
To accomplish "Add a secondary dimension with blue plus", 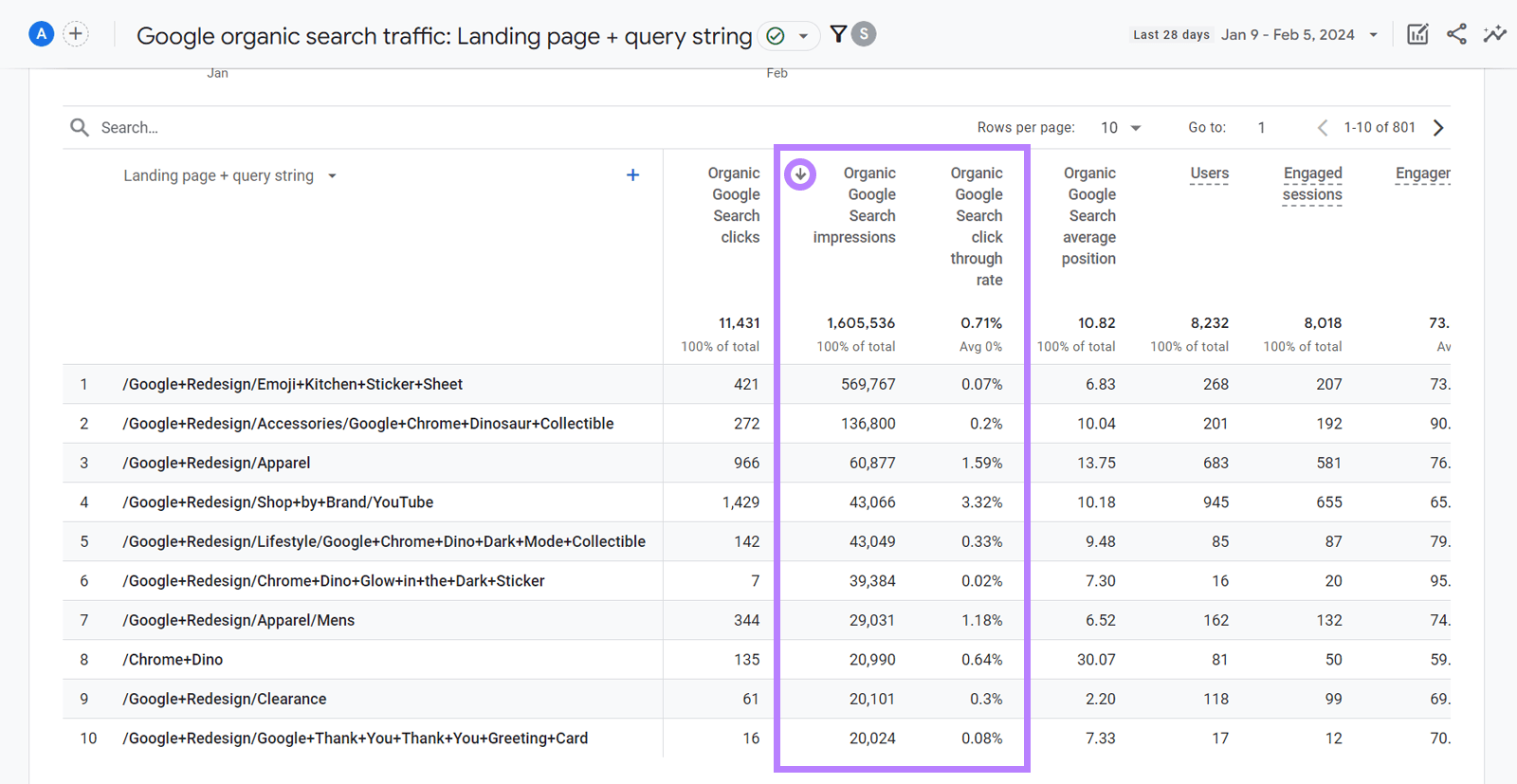I will (x=632, y=174).
